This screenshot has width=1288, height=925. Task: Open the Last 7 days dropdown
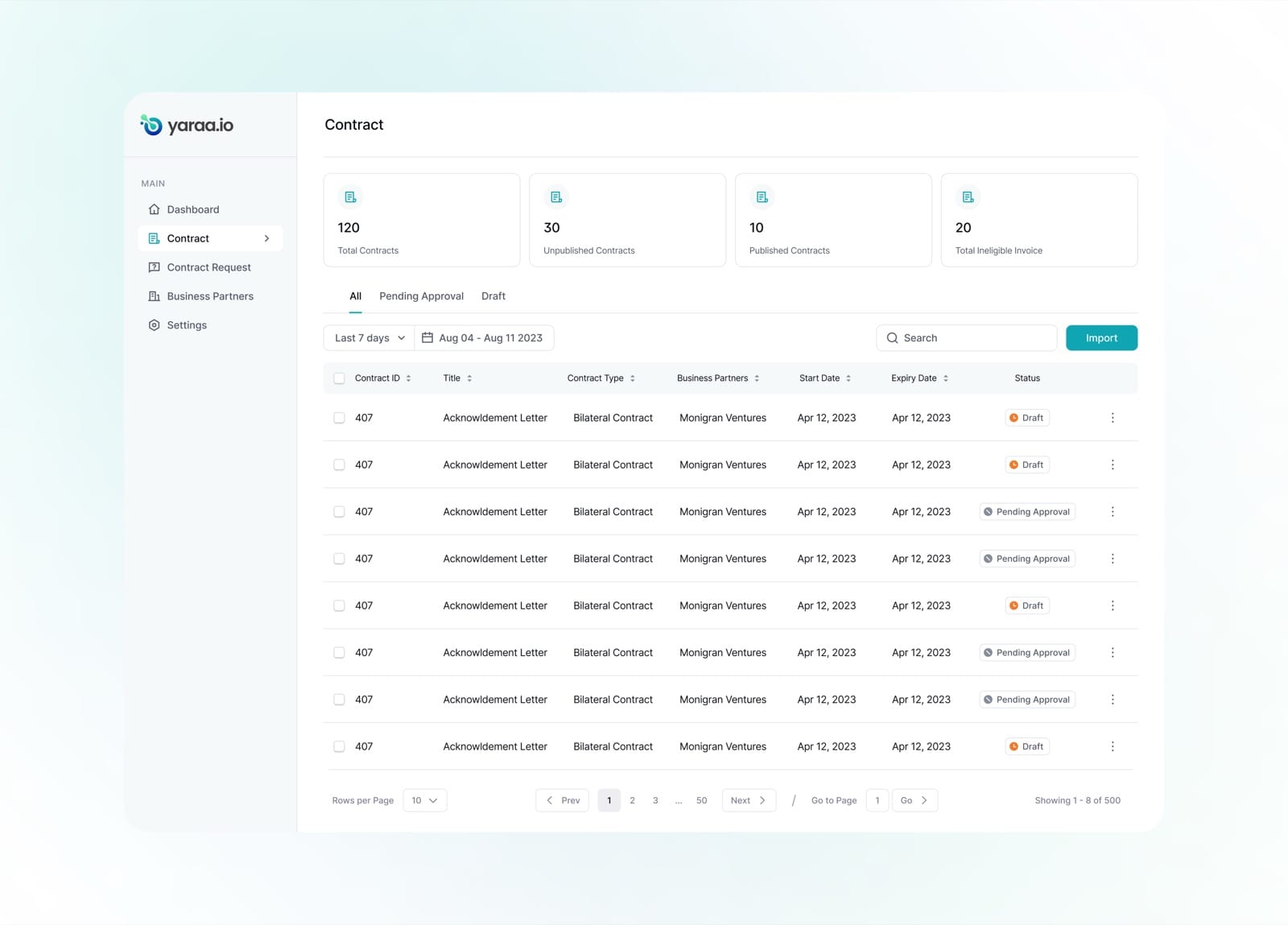tap(369, 338)
